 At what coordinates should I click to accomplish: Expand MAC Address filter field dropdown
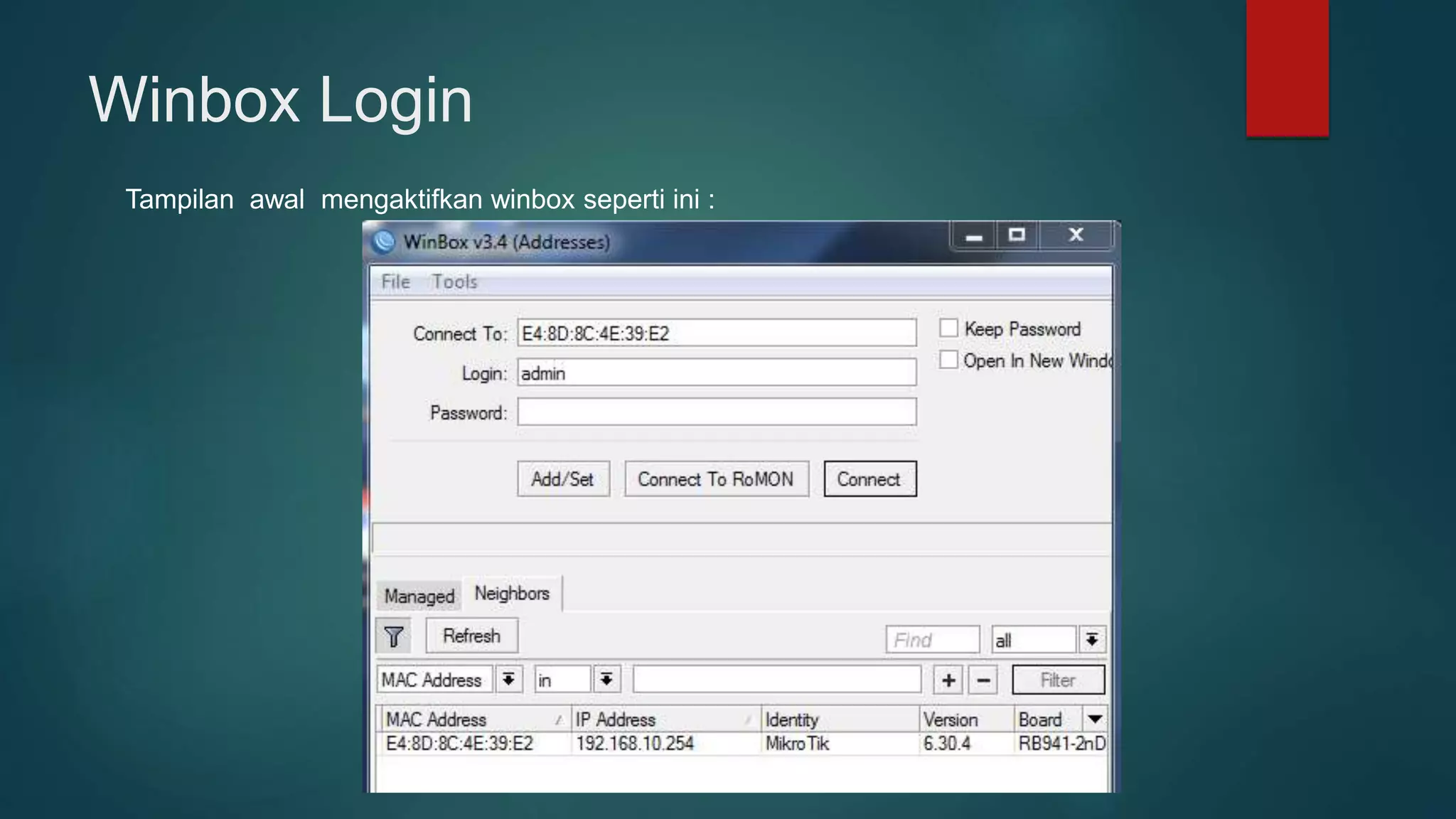pyautogui.click(x=508, y=680)
